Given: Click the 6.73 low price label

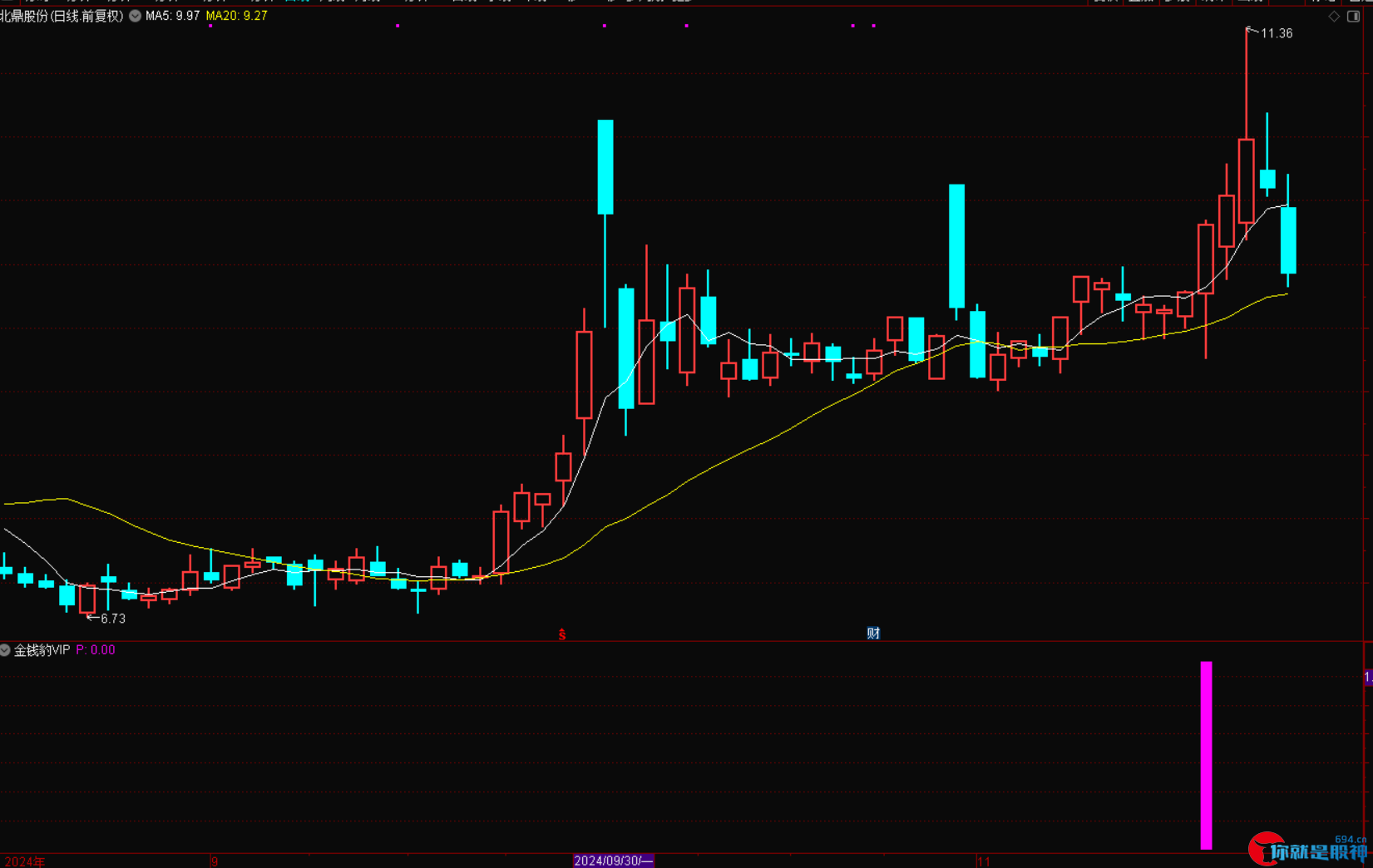Looking at the screenshot, I should click(113, 619).
